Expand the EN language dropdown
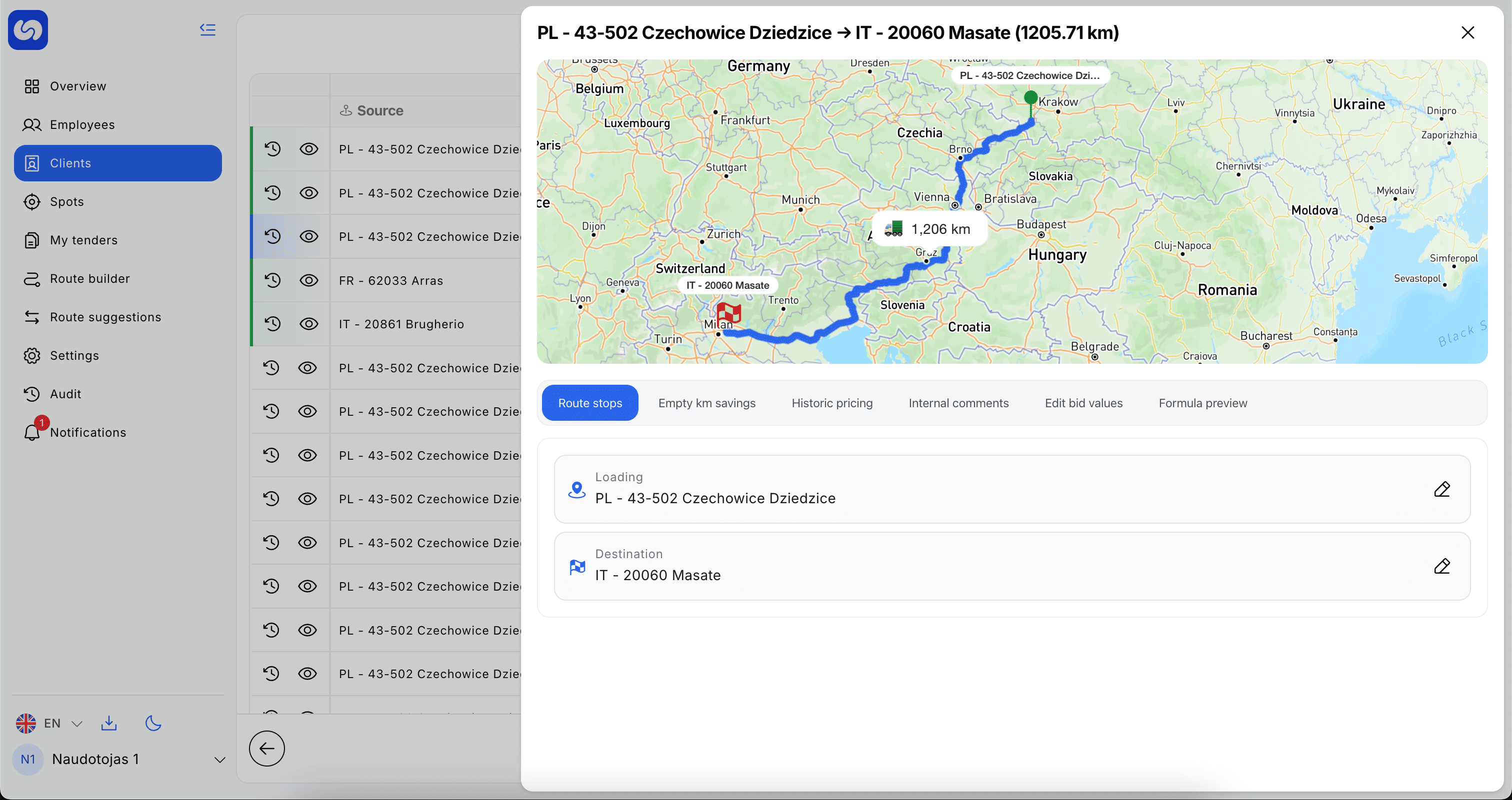 [x=49, y=723]
